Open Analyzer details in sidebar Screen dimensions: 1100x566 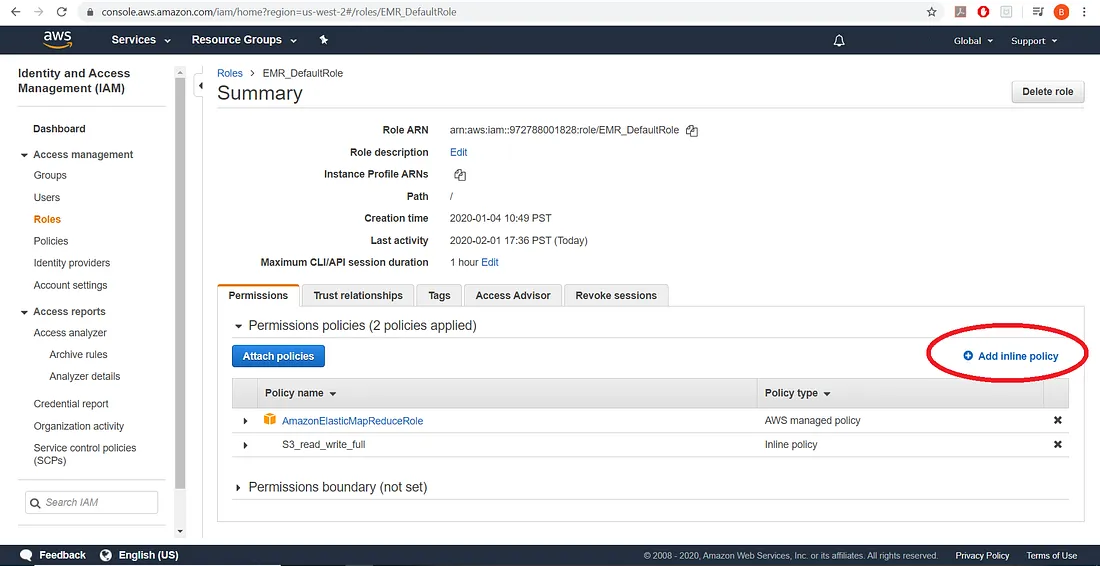pyautogui.click(x=85, y=377)
